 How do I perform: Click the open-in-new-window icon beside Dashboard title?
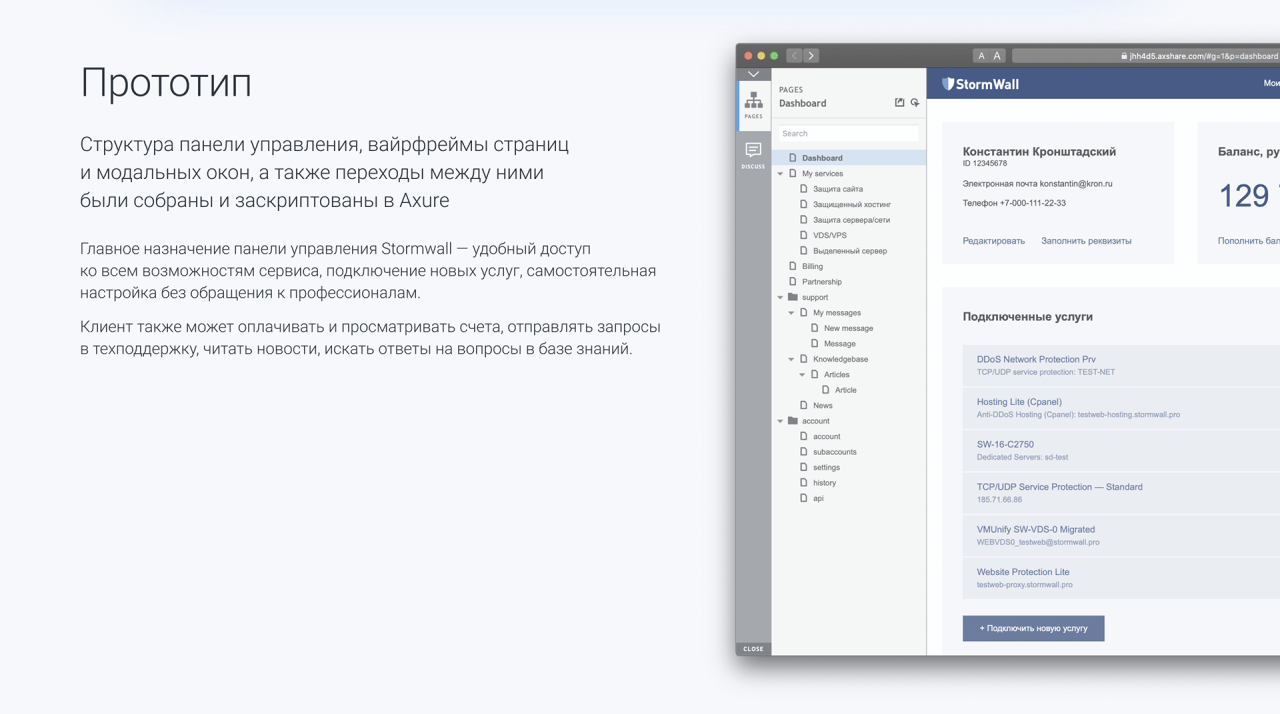coord(899,103)
